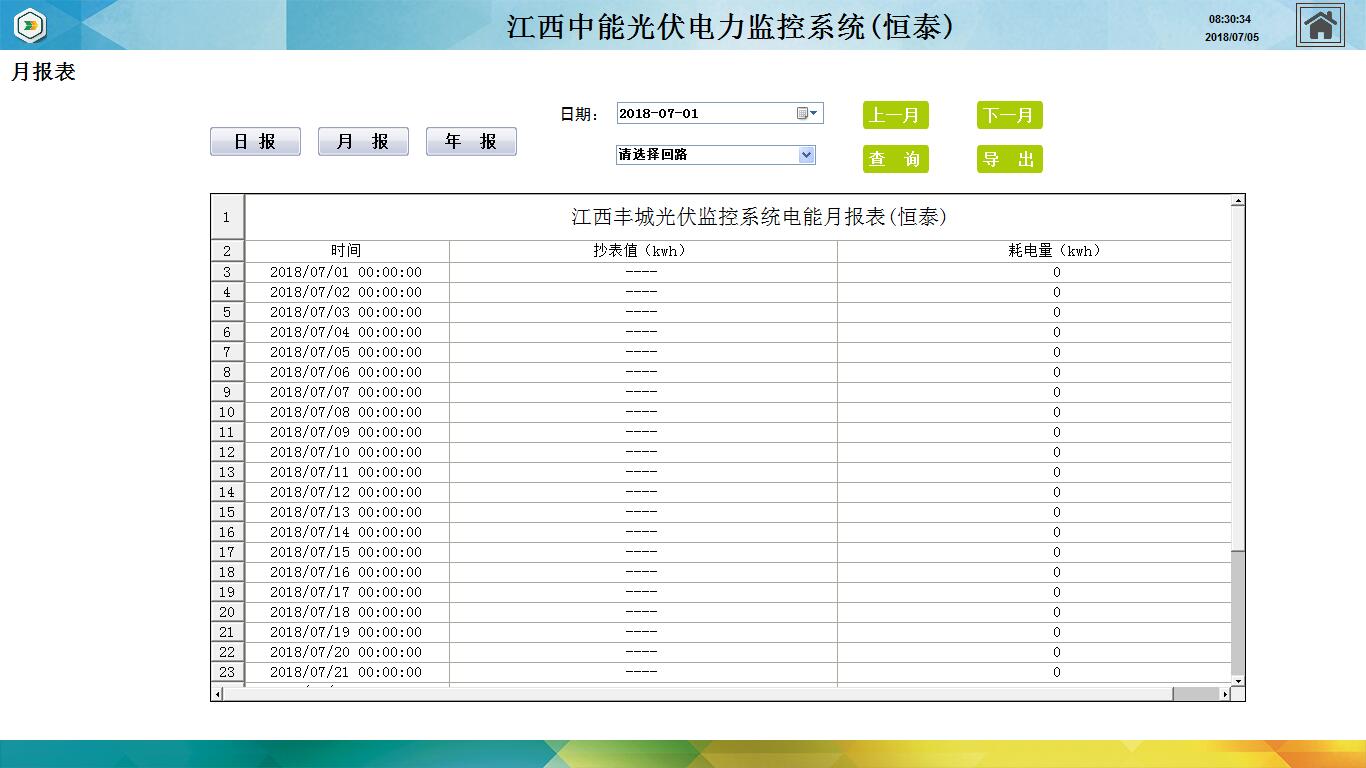Expand the 请选择回路 circuit dropdown
Image resolution: width=1366 pixels, height=768 pixels.
(806, 155)
